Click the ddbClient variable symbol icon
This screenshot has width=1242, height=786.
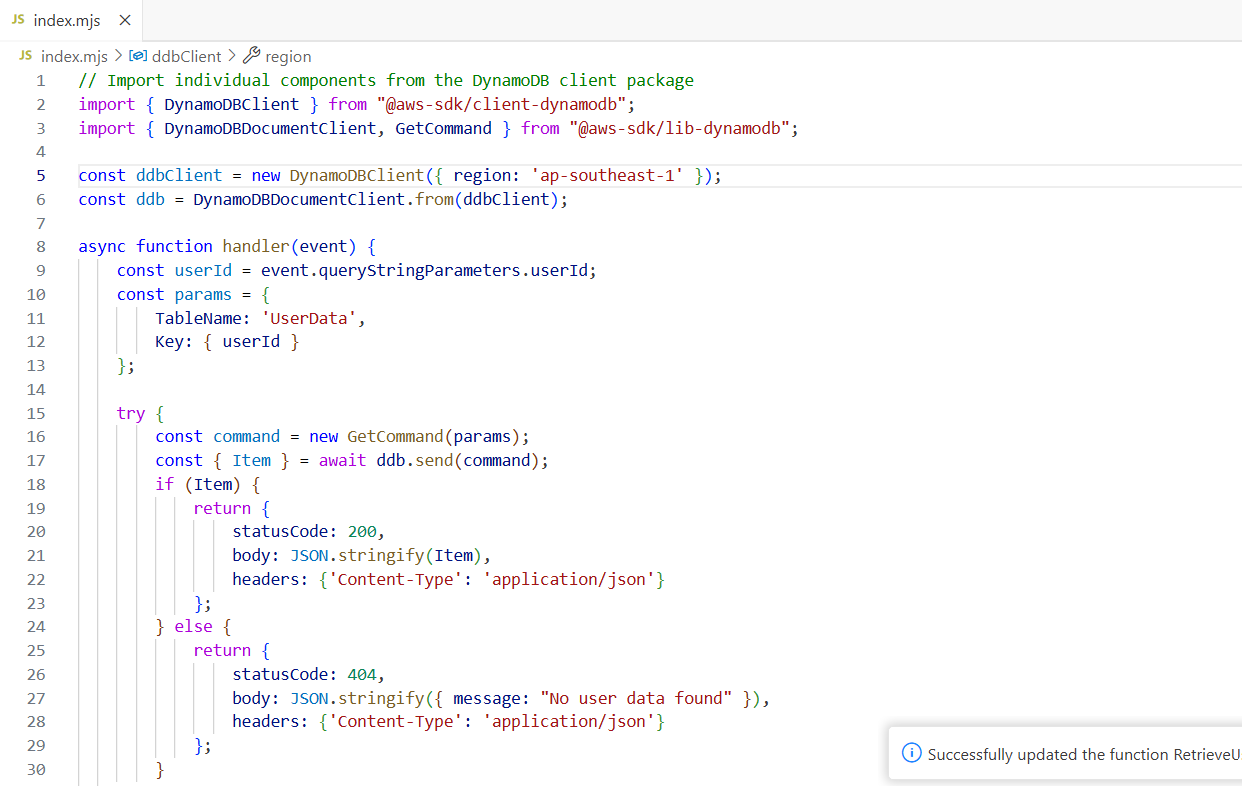139,56
